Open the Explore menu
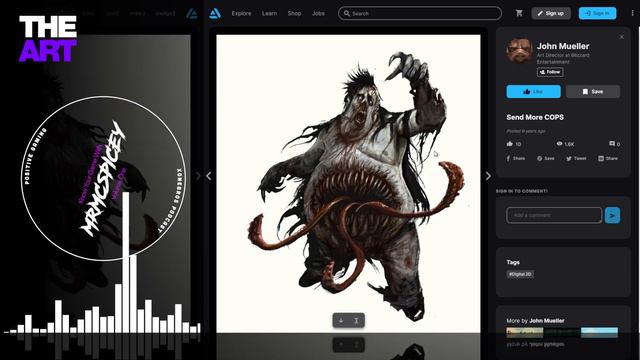 [x=241, y=13]
